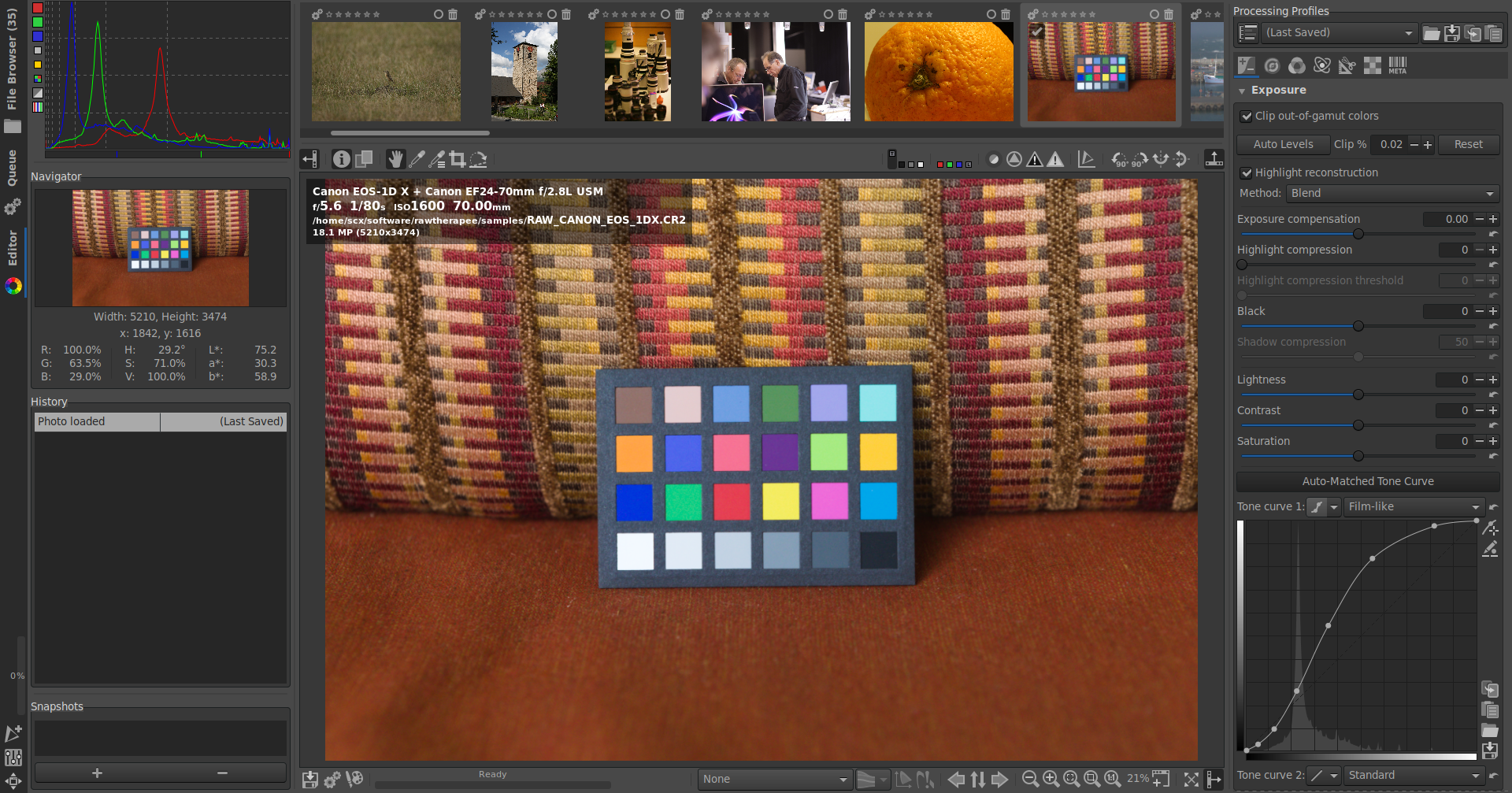Toggle clipped highlight indication warning icon

pos(1055,159)
